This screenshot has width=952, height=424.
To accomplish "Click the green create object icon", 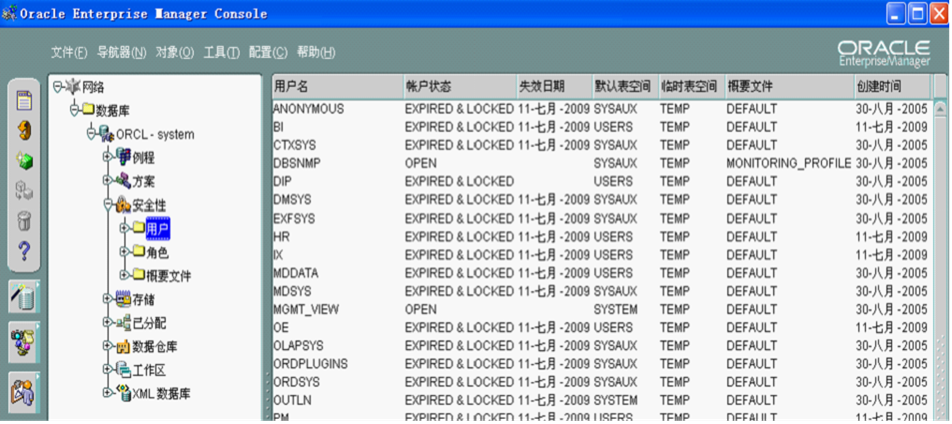I will tap(24, 160).
